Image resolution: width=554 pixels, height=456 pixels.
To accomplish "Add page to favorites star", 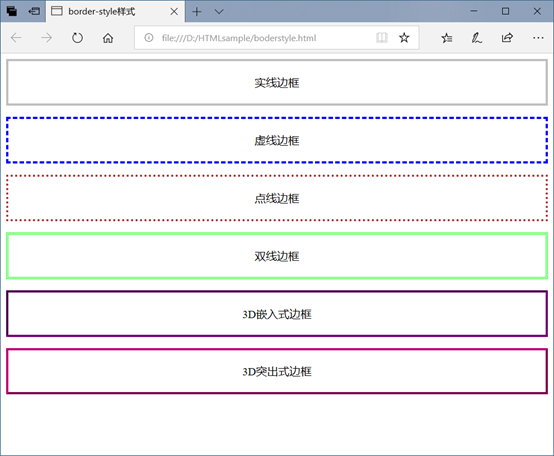I will 404,38.
